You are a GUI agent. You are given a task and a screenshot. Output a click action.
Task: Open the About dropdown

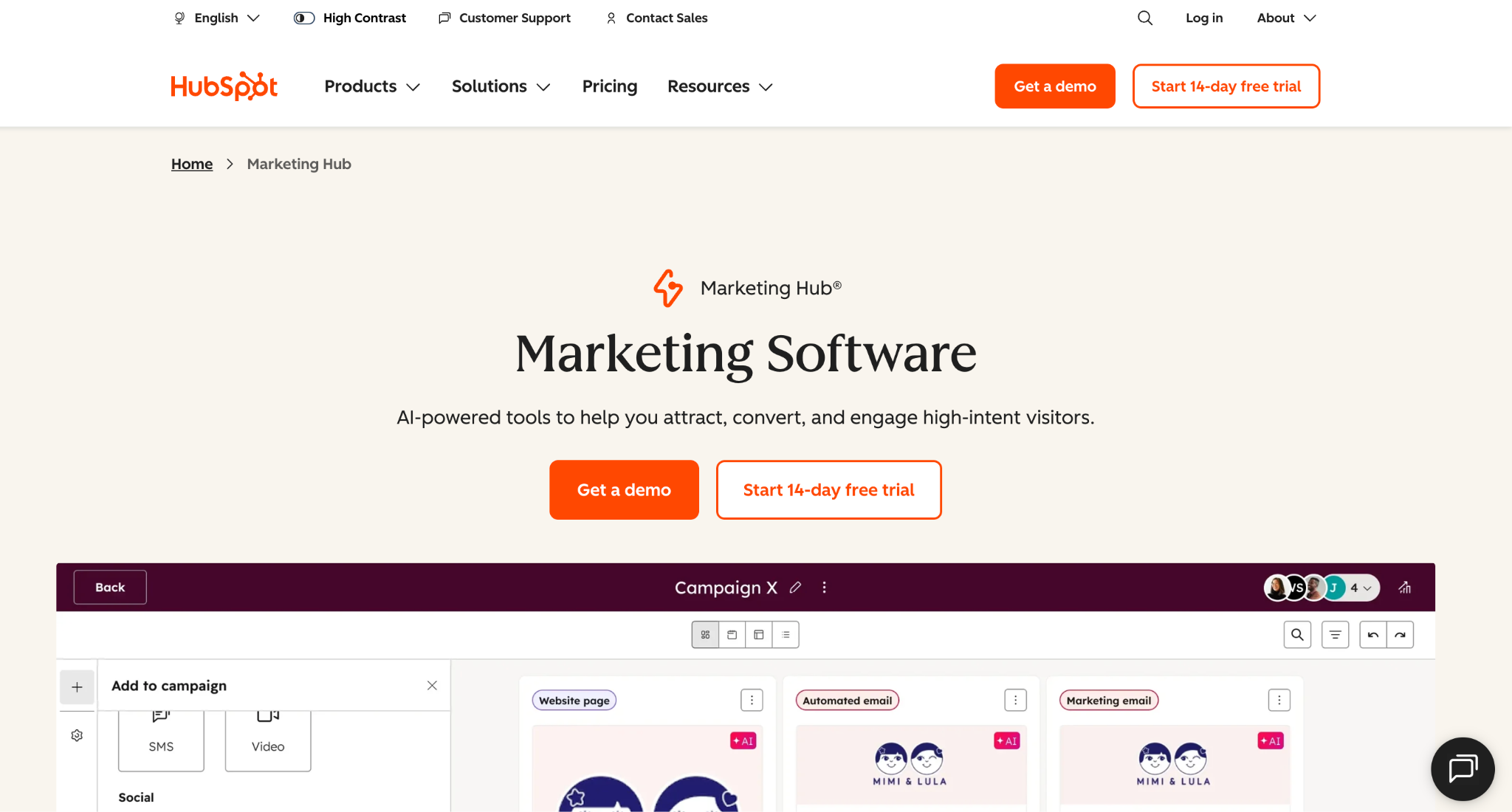tap(1287, 18)
